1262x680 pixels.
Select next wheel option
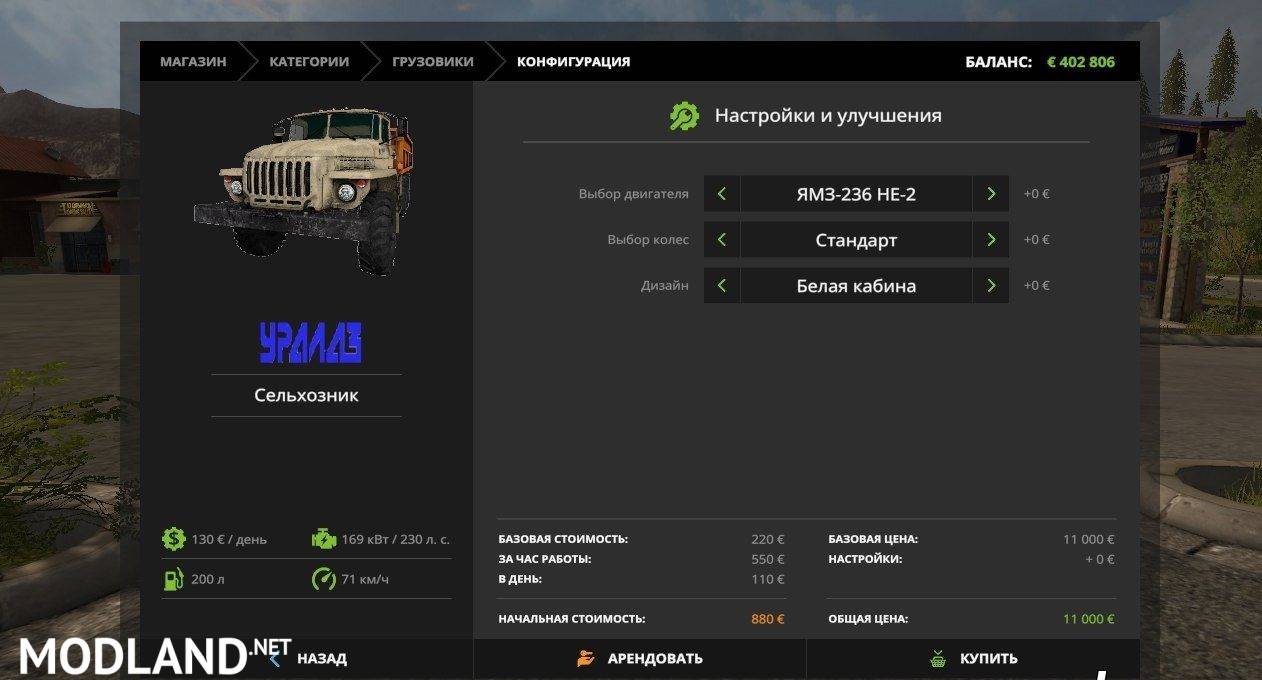click(990, 240)
